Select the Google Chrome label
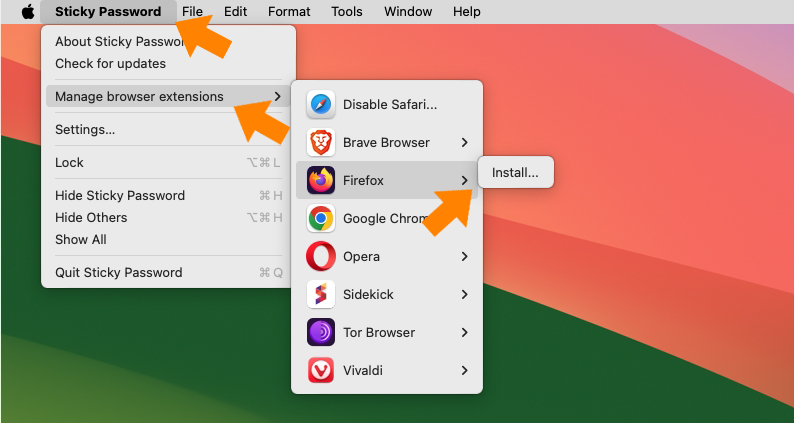 click(386, 218)
